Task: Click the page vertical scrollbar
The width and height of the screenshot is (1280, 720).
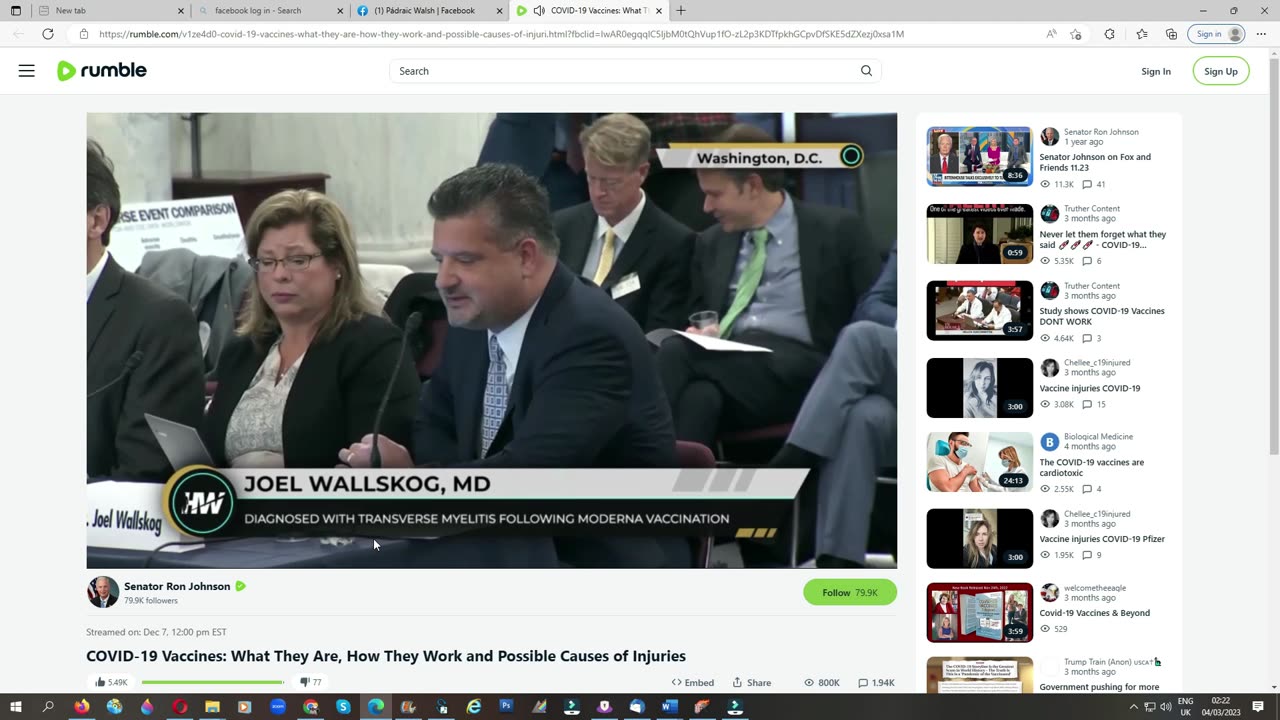Action: tap(1273, 255)
